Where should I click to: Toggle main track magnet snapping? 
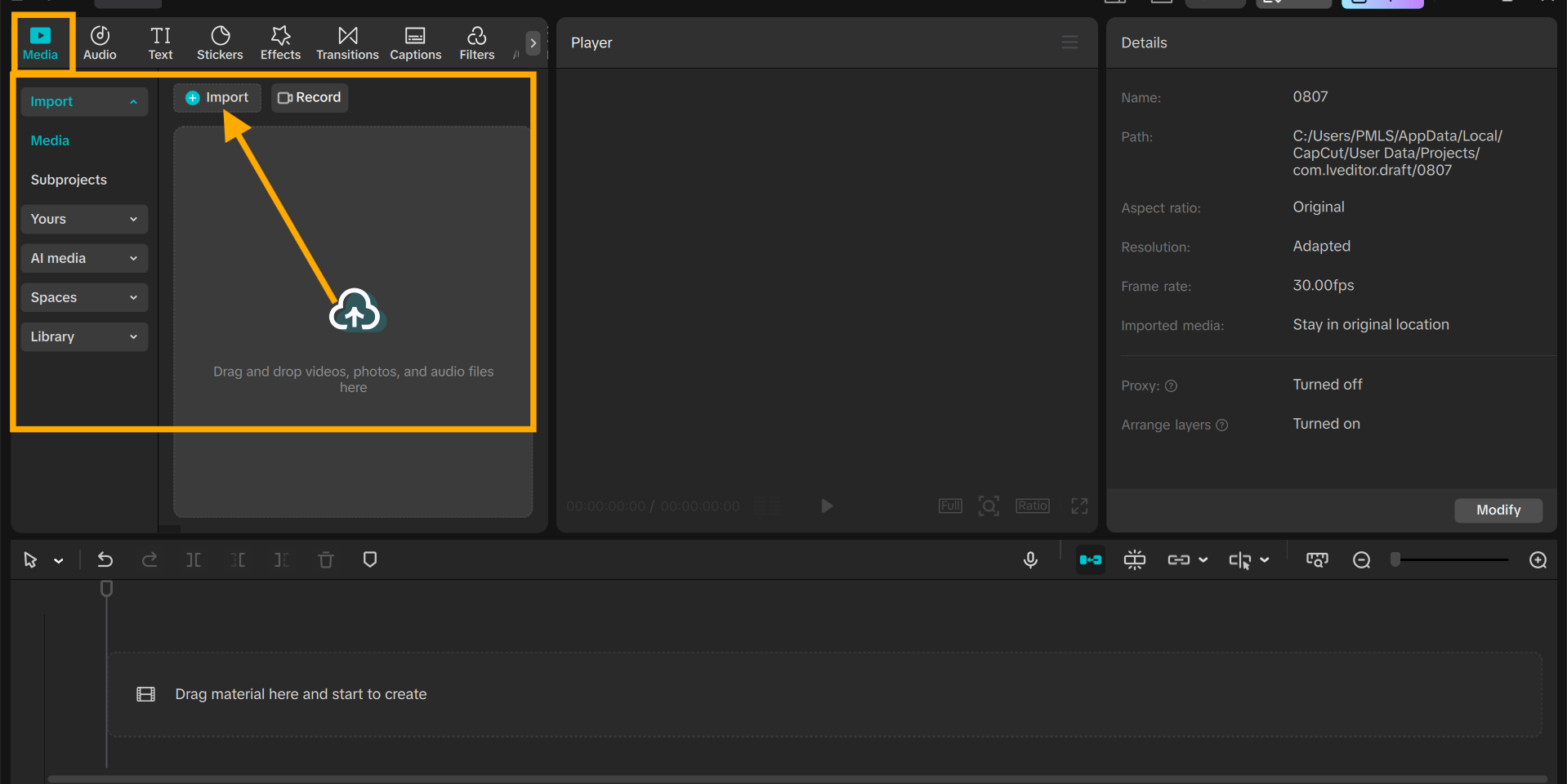[1091, 559]
